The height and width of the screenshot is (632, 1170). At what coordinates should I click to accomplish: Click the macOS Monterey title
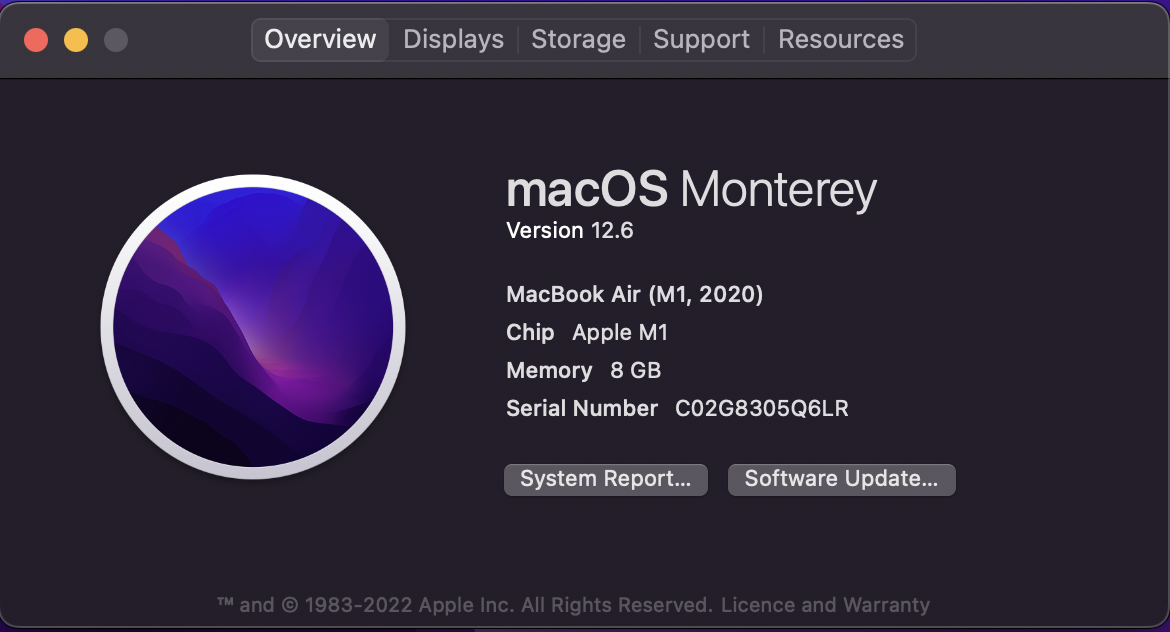[x=690, y=190]
